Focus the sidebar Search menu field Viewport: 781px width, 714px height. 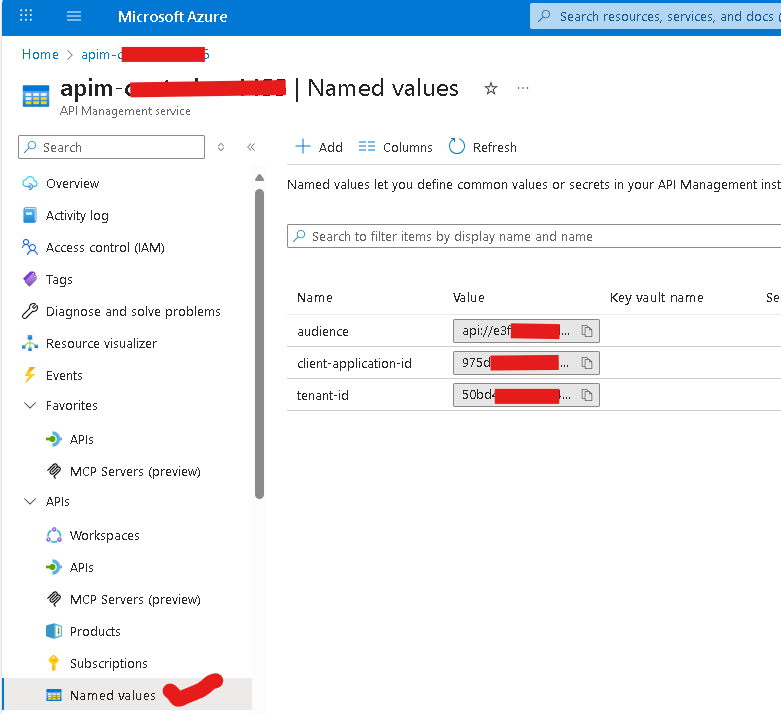point(112,147)
